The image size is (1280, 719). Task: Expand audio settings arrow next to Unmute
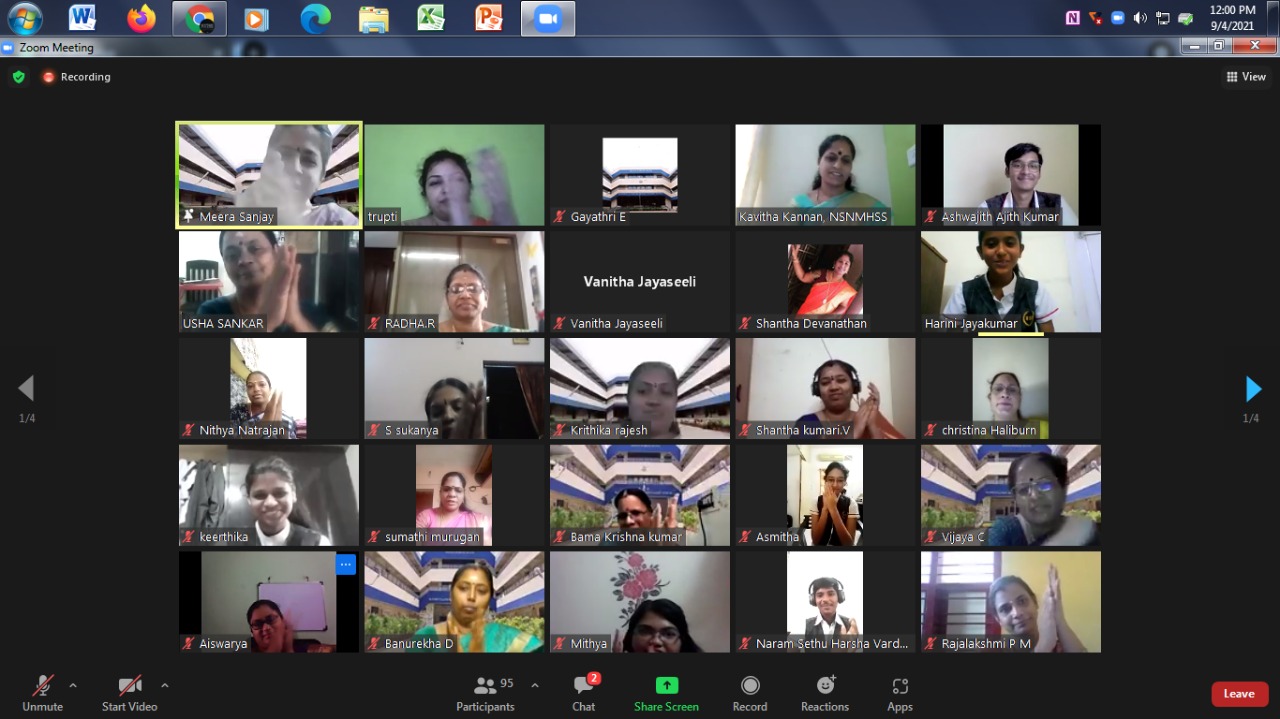click(73, 686)
